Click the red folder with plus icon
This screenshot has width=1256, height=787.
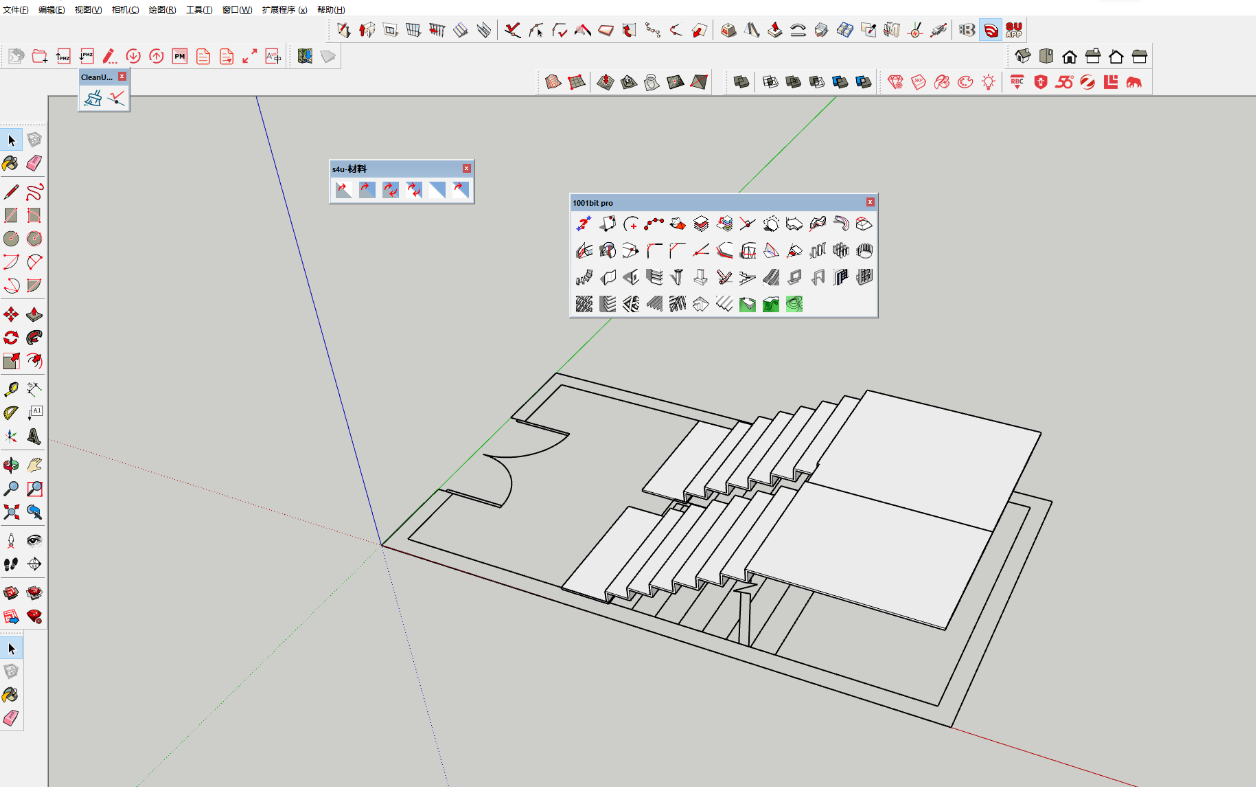pos(40,56)
